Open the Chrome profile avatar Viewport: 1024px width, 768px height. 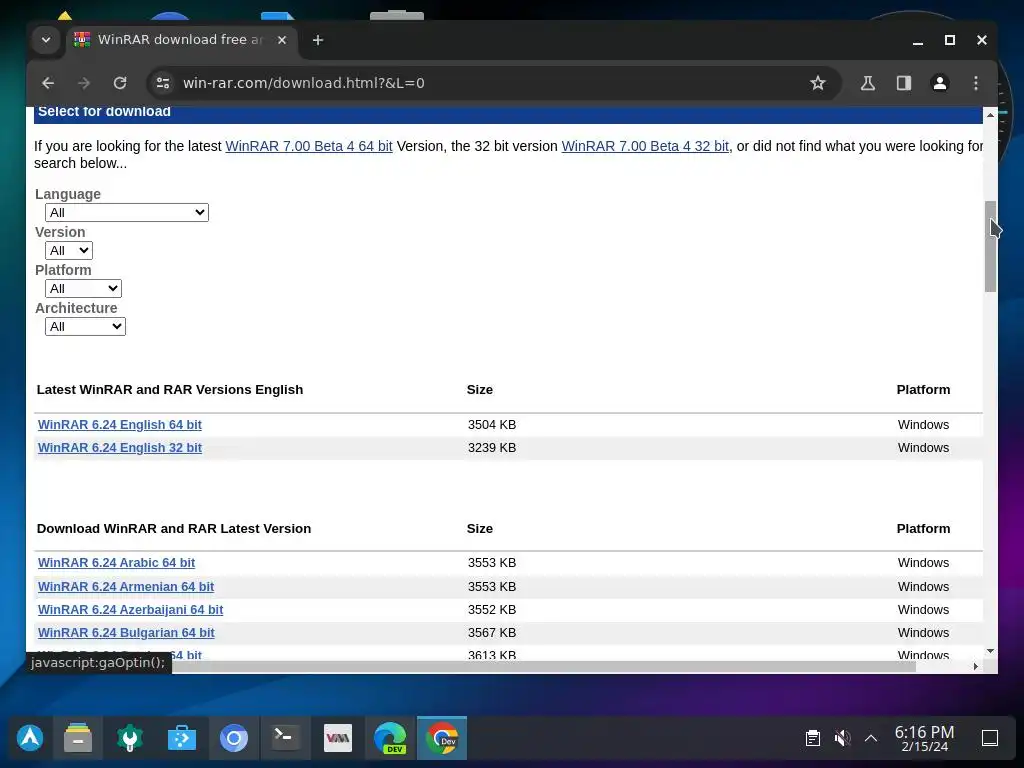(940, 83)
